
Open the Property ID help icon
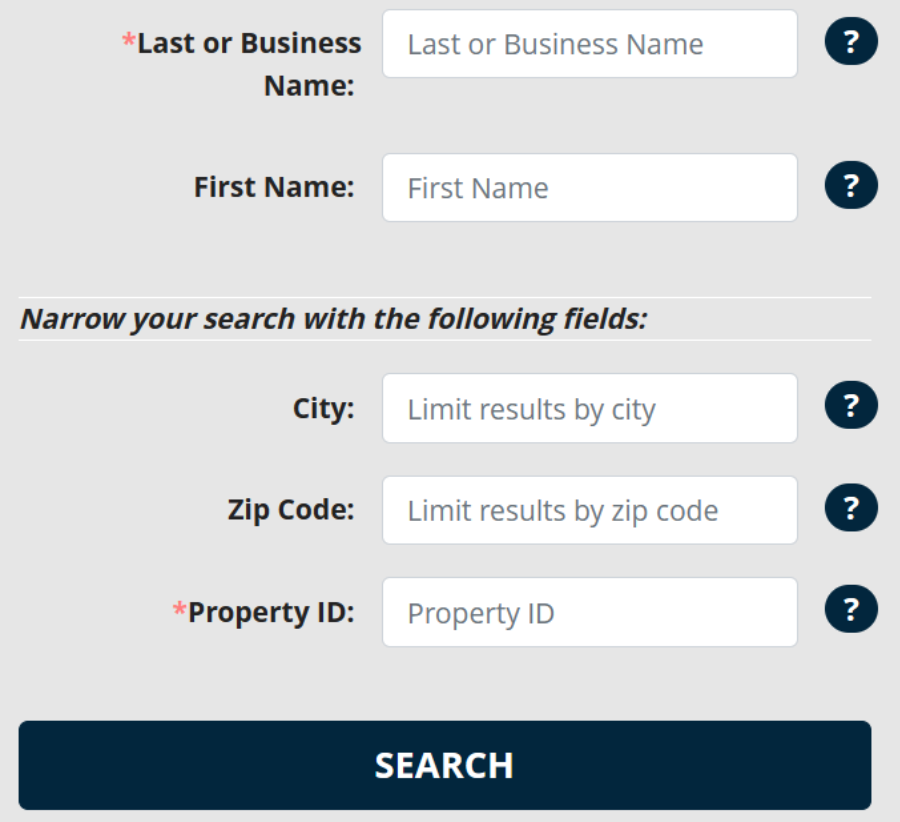coord(851,611)
